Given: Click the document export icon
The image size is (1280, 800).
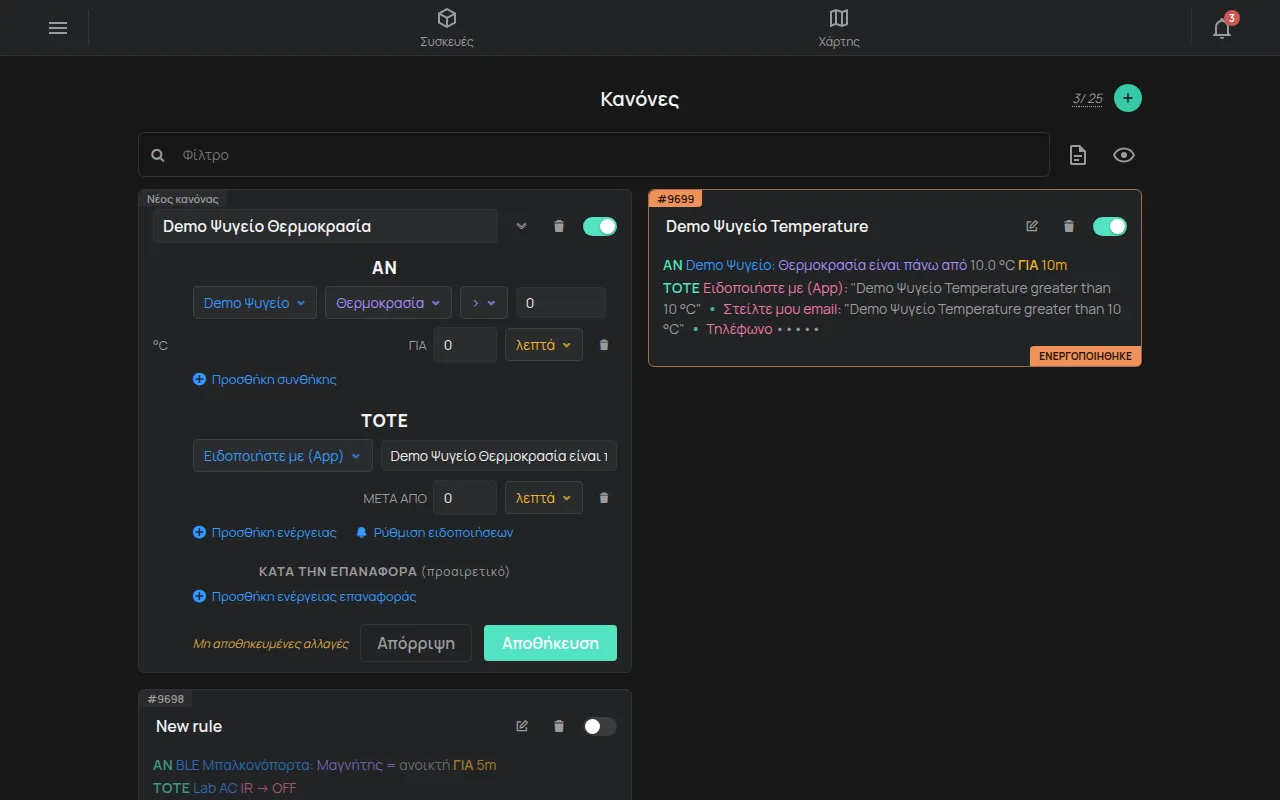Looking at the screenshot, I should [1078, 155].
